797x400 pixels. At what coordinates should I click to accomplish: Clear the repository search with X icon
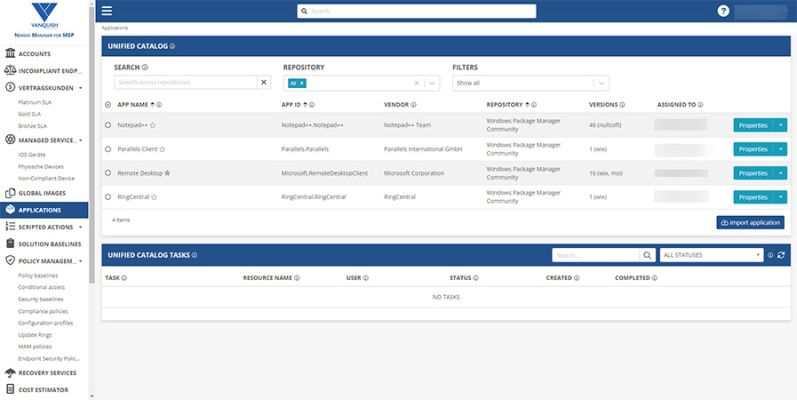264,82
